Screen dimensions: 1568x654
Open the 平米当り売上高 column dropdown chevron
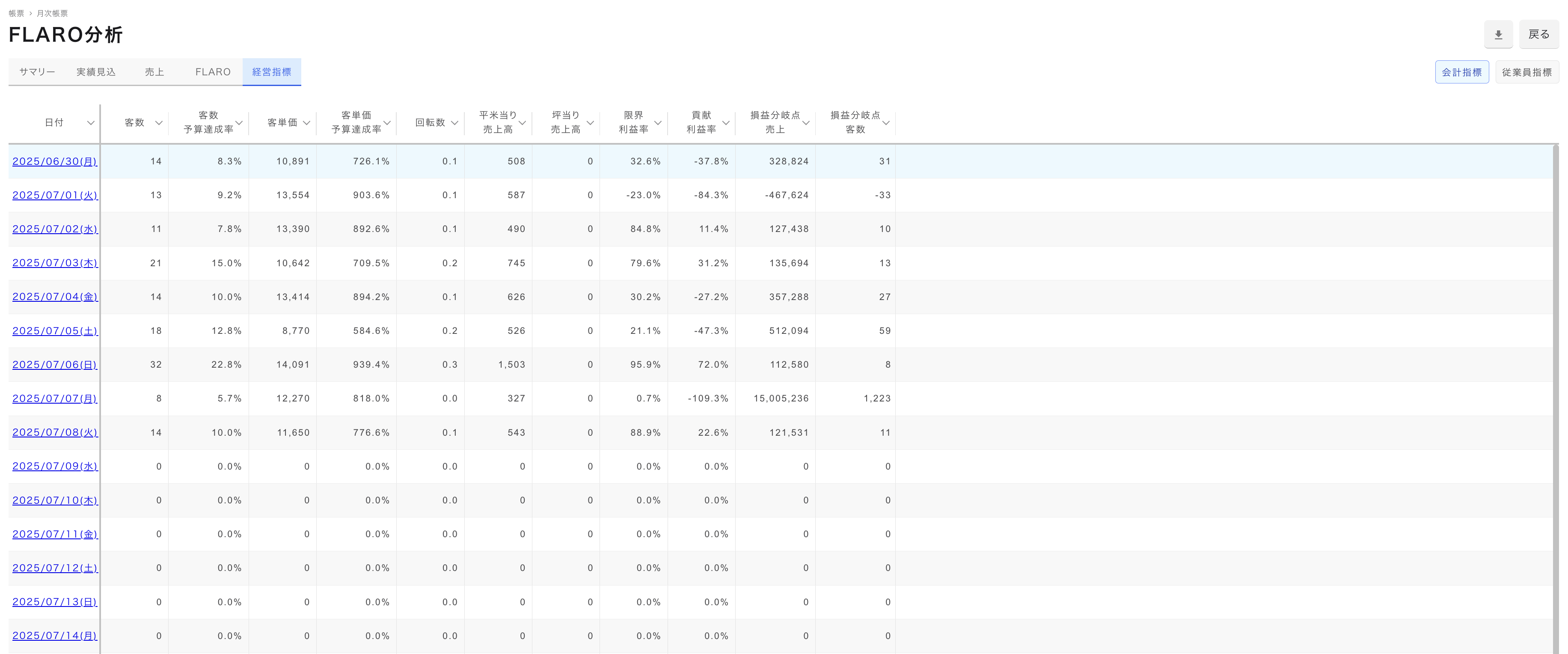pyautogui.click(x=522, y=123)
